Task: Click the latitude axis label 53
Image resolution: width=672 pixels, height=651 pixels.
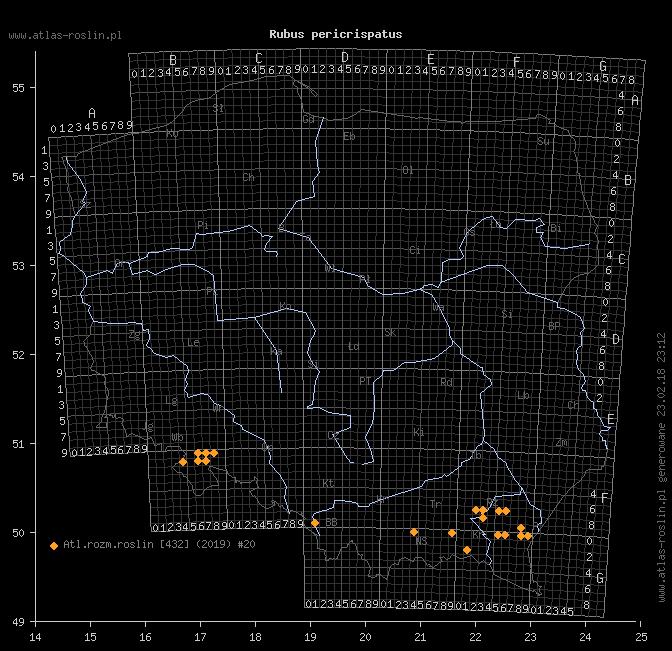Action: coord(18,266)
